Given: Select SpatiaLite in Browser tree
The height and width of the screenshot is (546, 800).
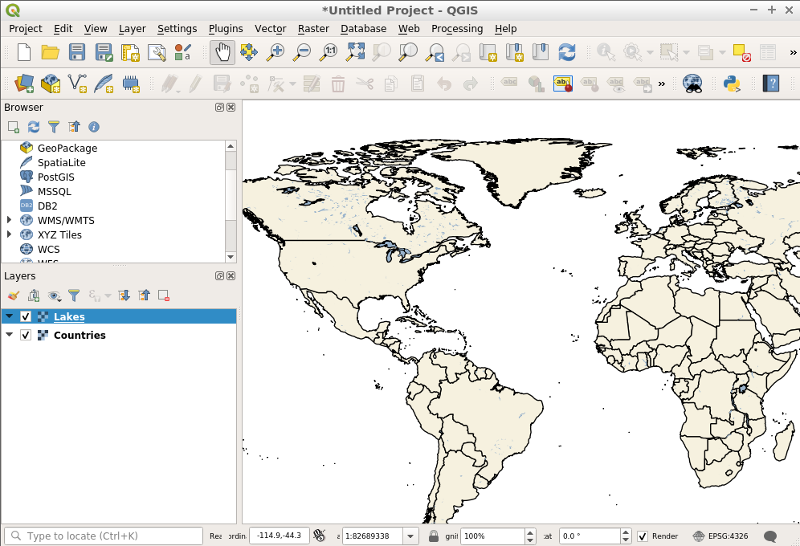Looking at the screenshot, I should tap(61, 162).
